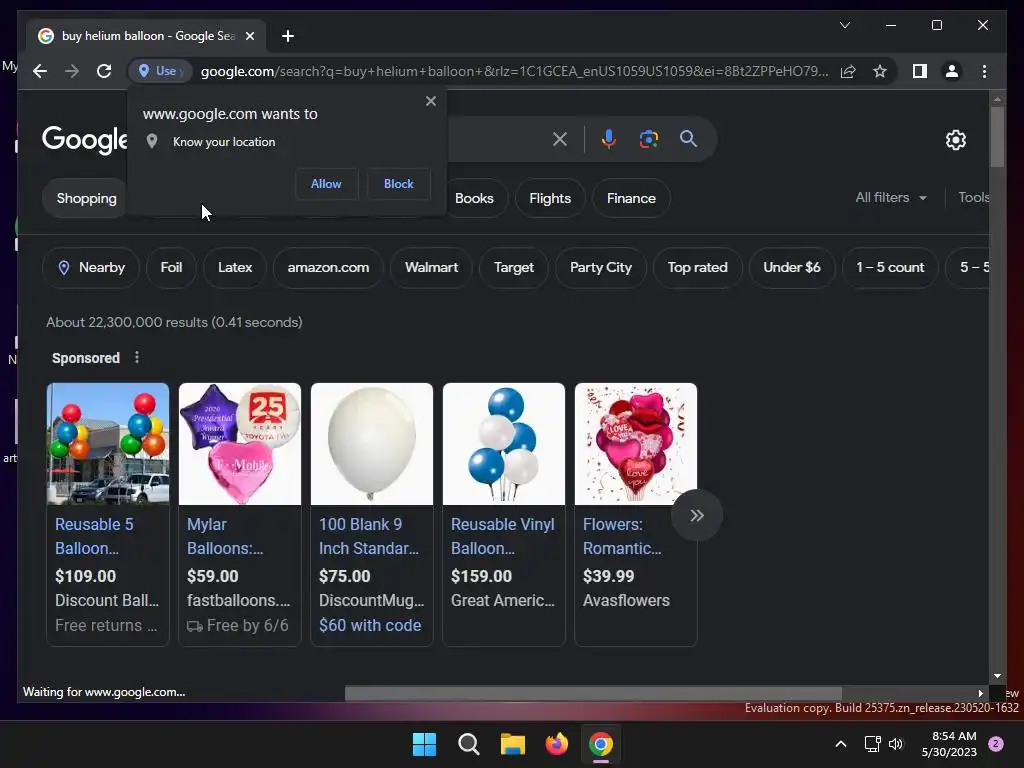Reload the Google search page

(104, 71)
